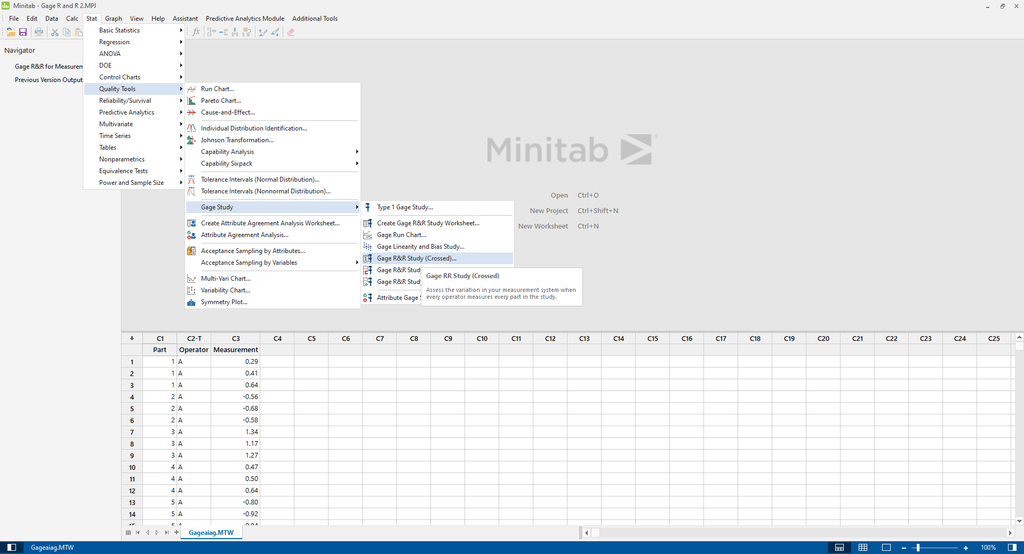Open Gage R&R for Measurement in Navigator

(x=48, y=67)
